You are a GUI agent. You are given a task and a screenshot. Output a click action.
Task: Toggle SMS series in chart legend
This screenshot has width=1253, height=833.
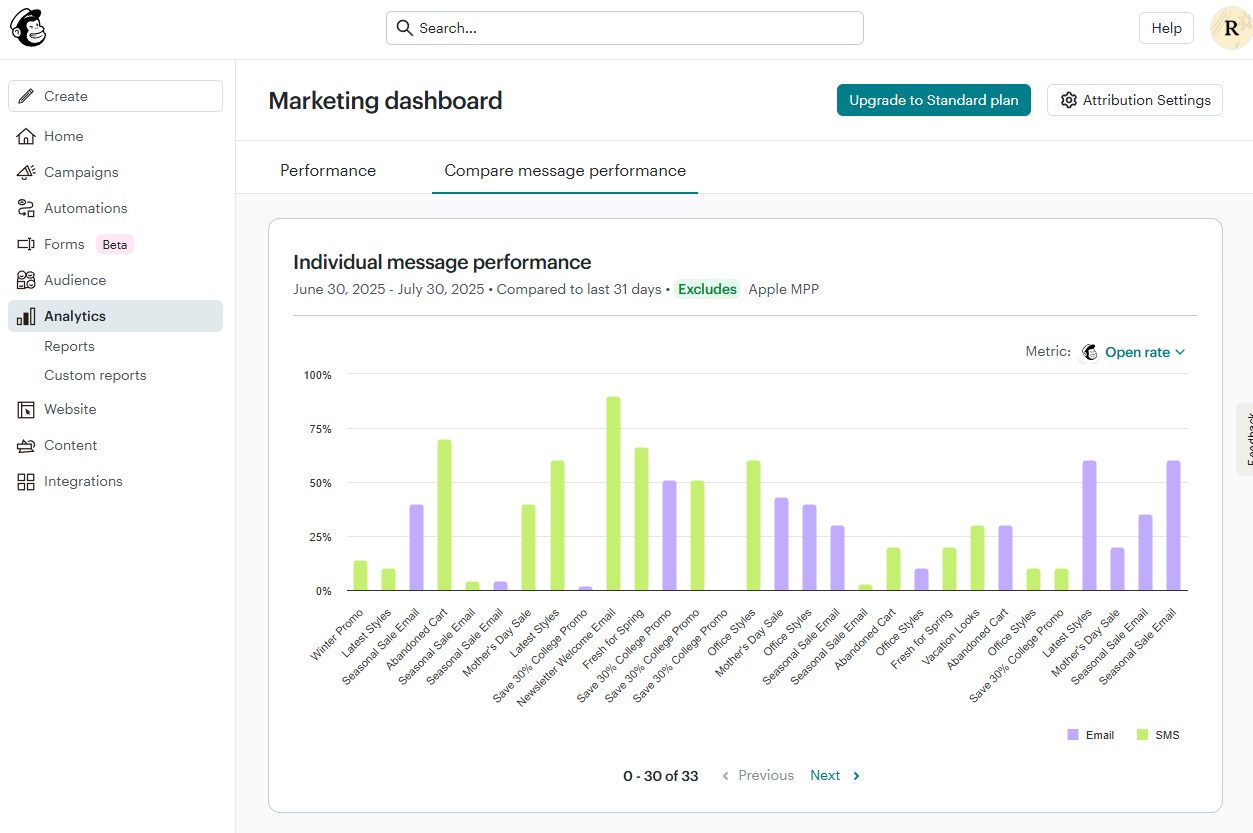tap(1158, 735)
